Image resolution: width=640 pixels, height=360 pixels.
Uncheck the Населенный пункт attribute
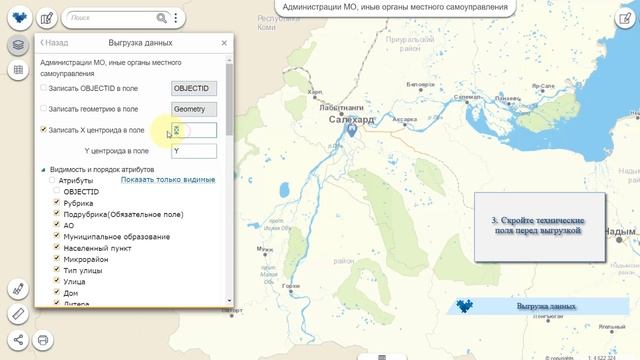(x=57, y=247)
